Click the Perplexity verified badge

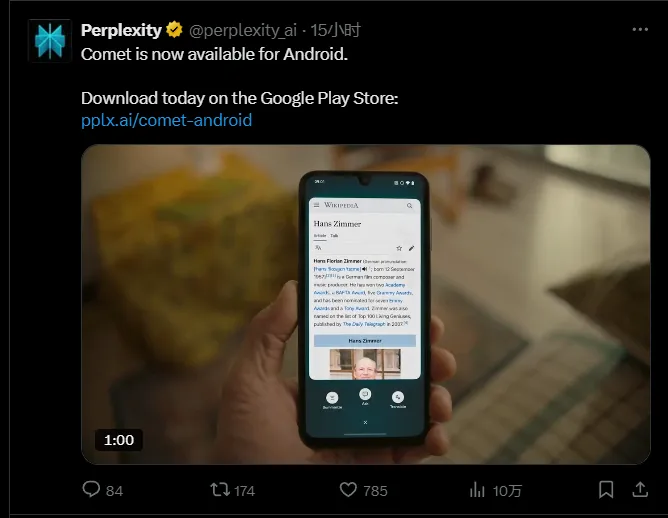click(174, 30)
